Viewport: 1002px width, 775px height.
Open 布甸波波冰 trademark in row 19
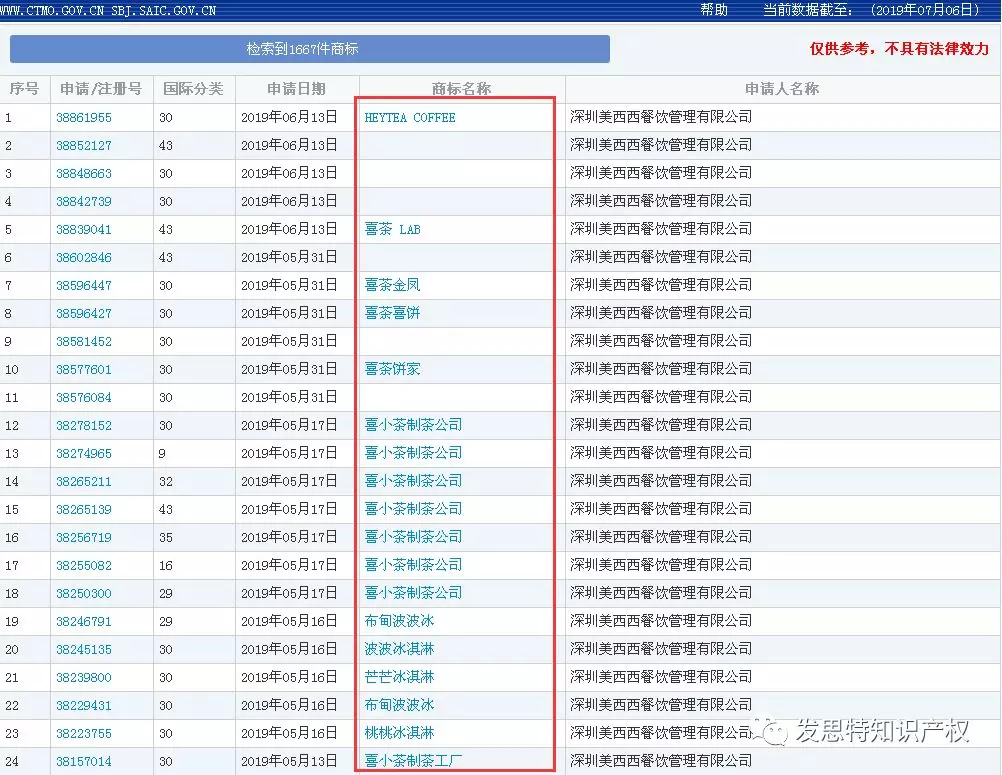pos(399,621)
